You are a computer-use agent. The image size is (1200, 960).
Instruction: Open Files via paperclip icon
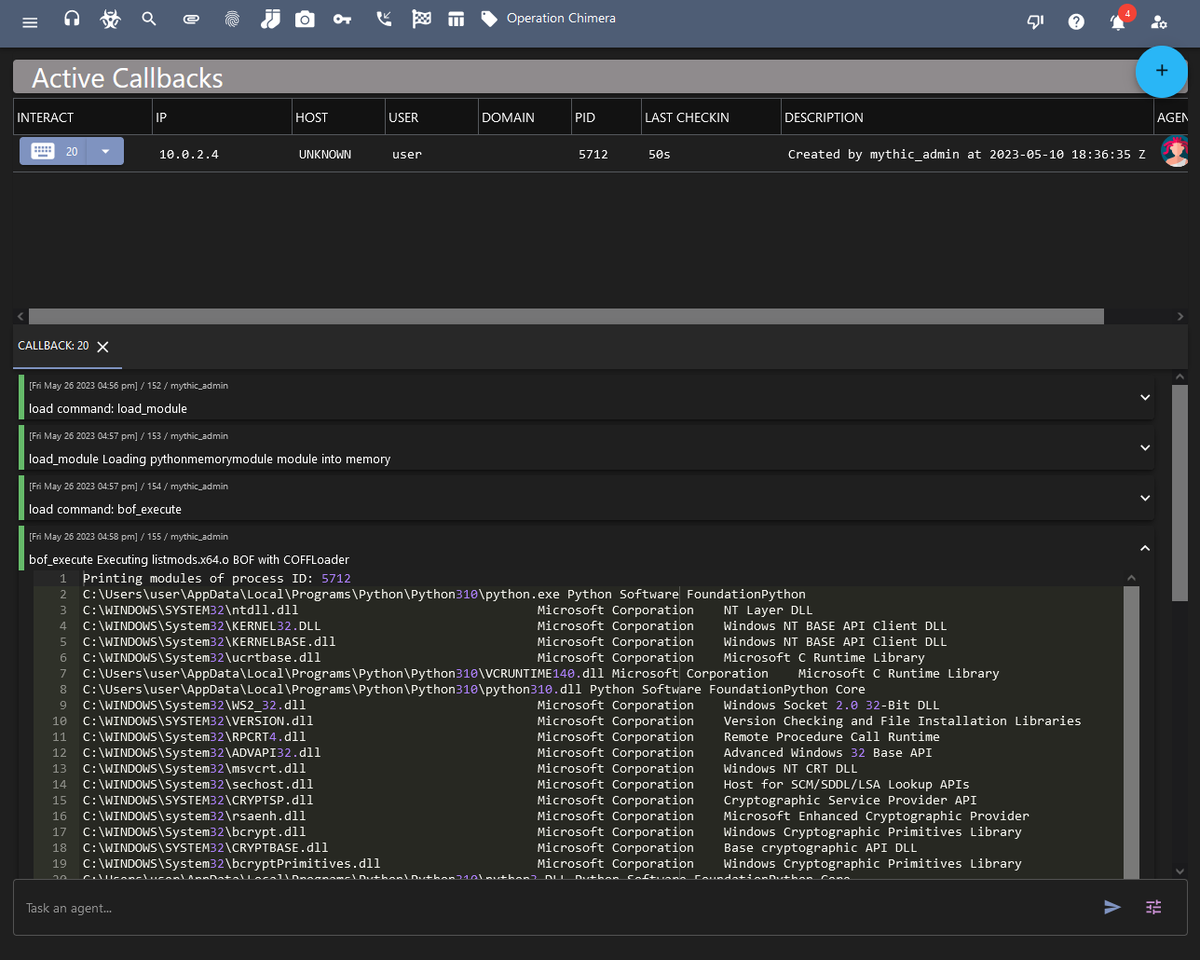tap(191, 19)
